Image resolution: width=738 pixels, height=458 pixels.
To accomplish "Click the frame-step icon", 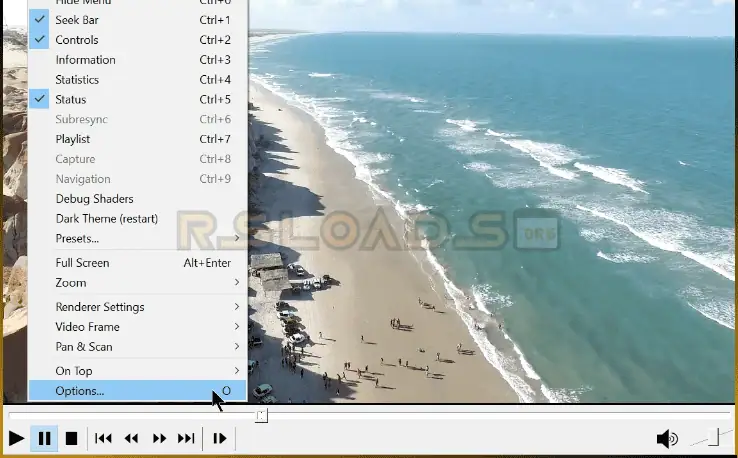I will point(219,438).
